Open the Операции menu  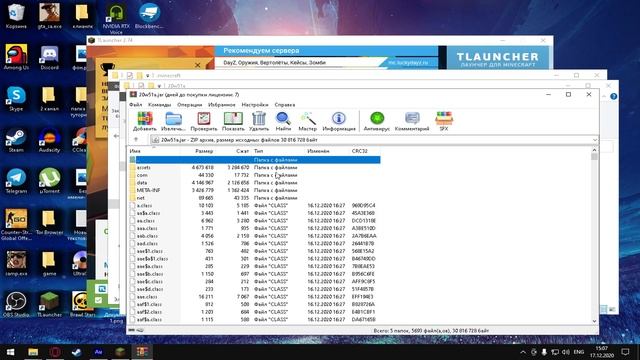point(189,105)
